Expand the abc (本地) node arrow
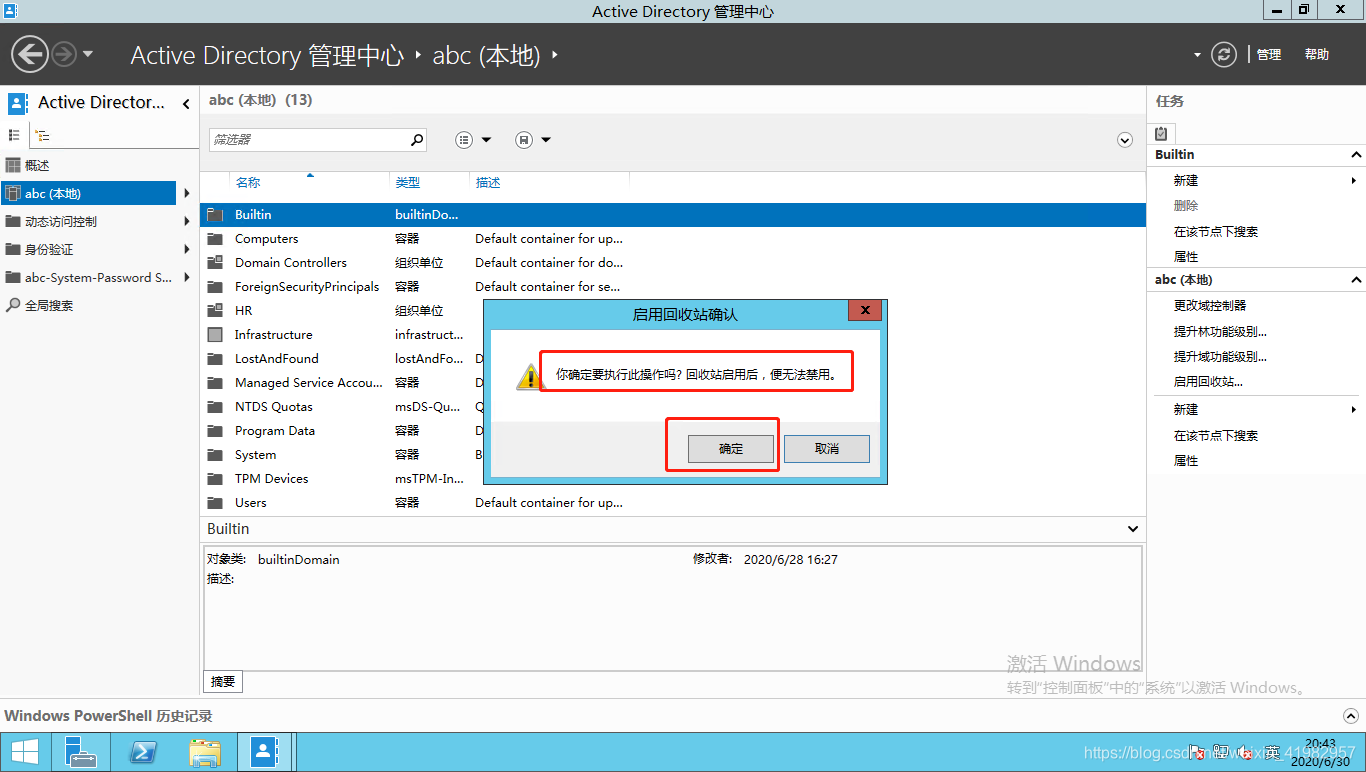The width and height of the screenshot is (1366, 772). coord(187,193)
